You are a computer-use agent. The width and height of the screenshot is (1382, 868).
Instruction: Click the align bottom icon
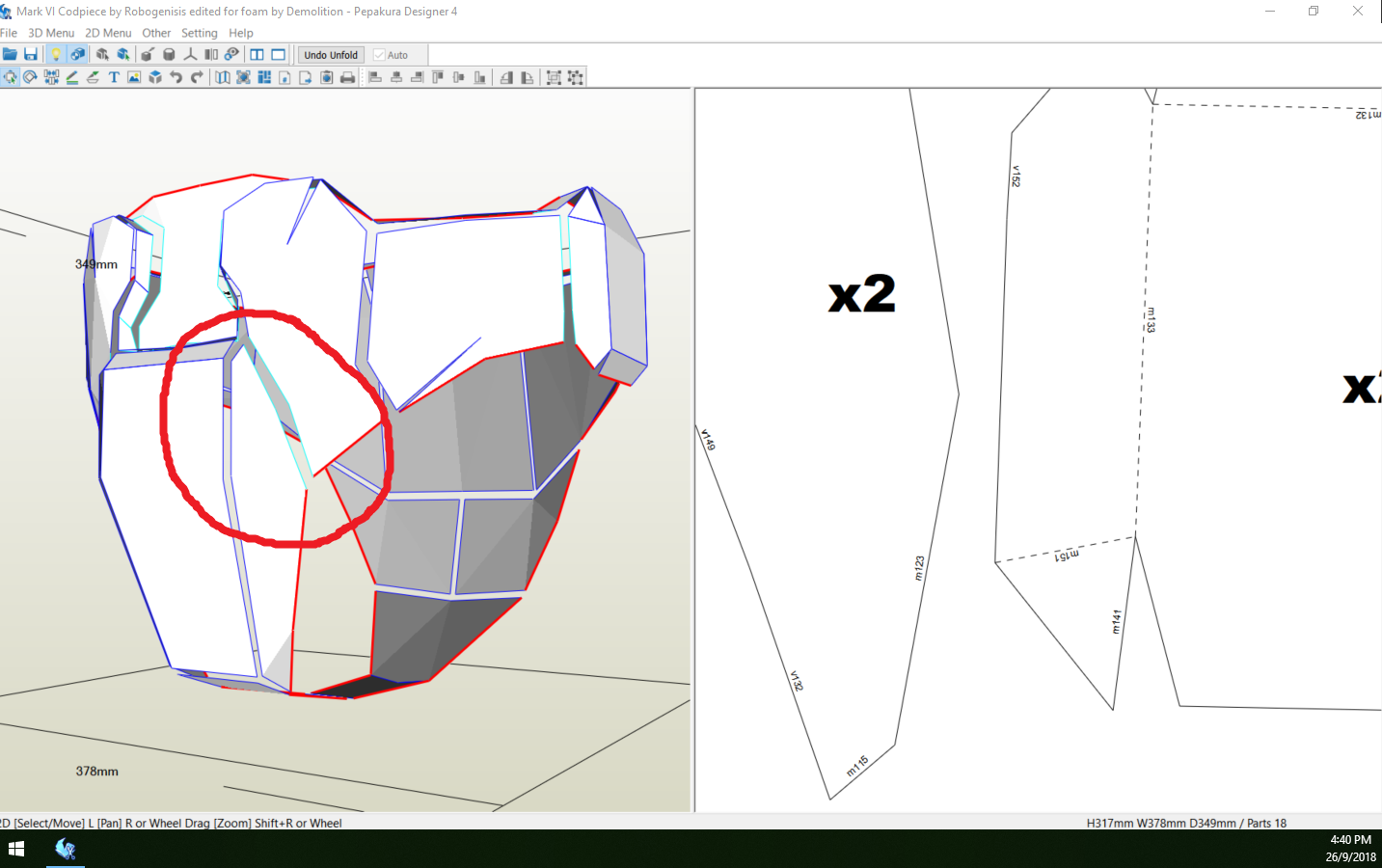(479, 77)
